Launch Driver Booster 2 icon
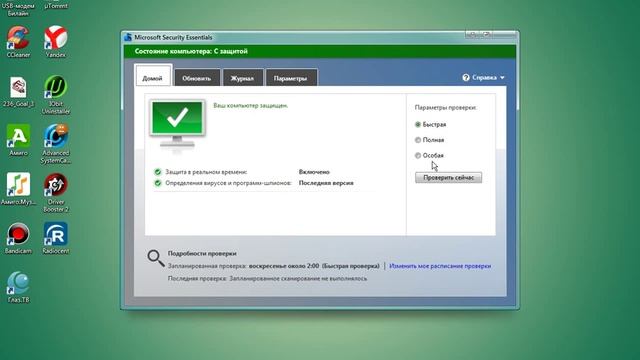The height and width of the screenshot is (360, 640). pyautogui.click(x=56, y=193)
